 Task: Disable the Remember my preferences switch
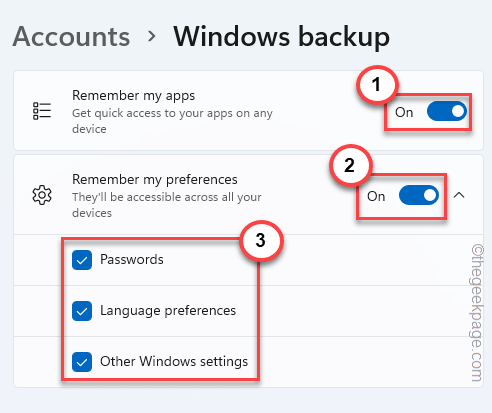point(419,195)
